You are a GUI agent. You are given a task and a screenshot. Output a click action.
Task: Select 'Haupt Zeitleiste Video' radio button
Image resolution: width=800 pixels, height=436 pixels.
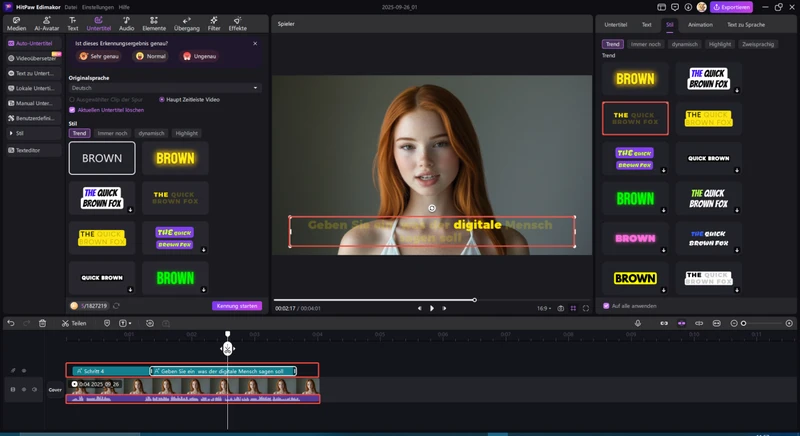(x=162, y=99)
